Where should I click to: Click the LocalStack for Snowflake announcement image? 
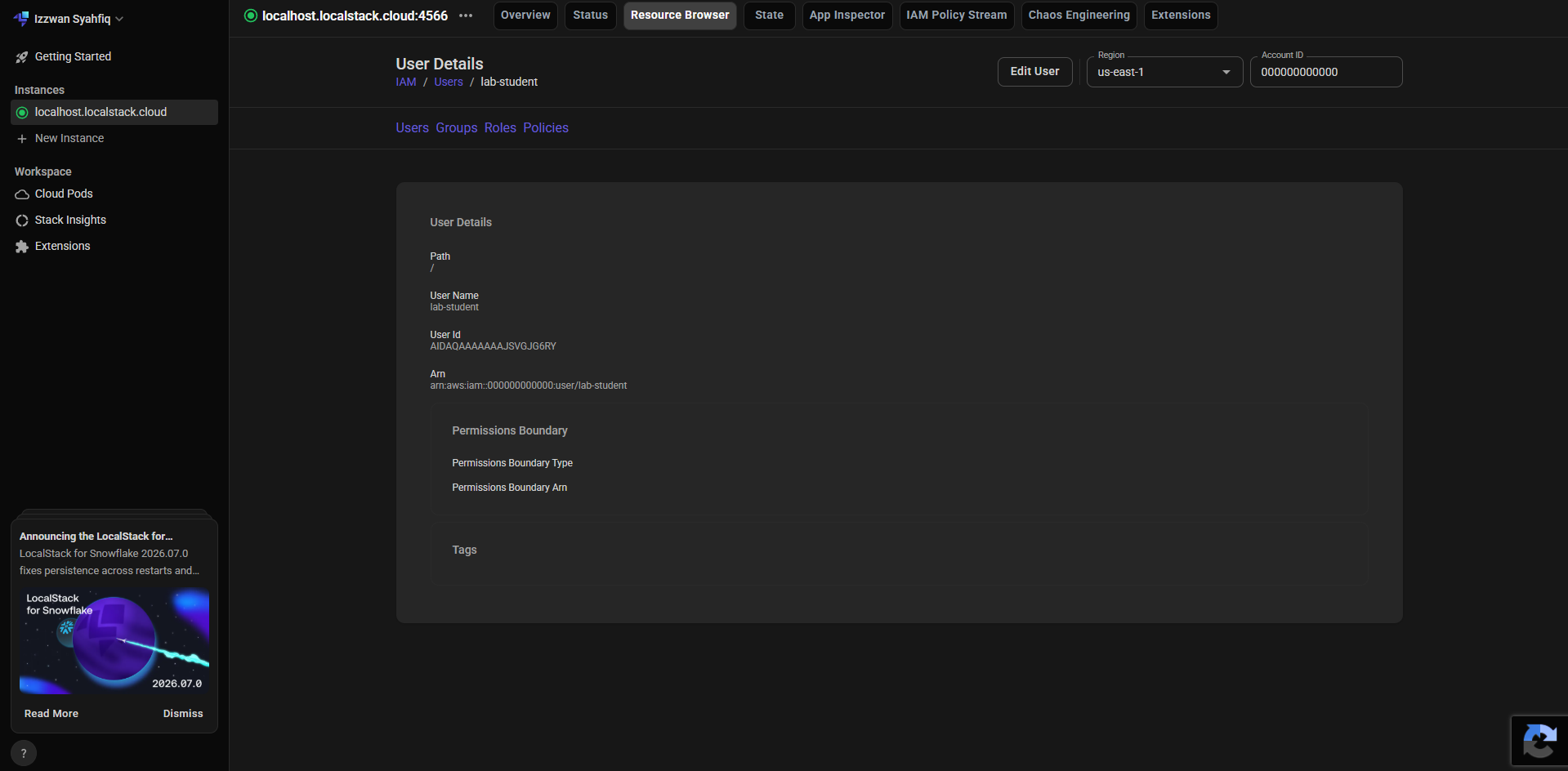pyautogui.click(x=114, y=641)
